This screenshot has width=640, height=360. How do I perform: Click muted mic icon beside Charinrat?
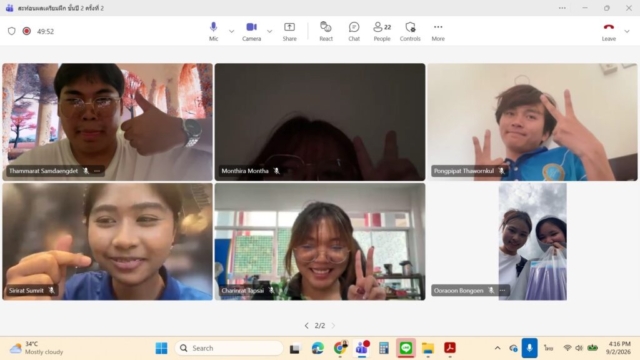coord(271,291)
